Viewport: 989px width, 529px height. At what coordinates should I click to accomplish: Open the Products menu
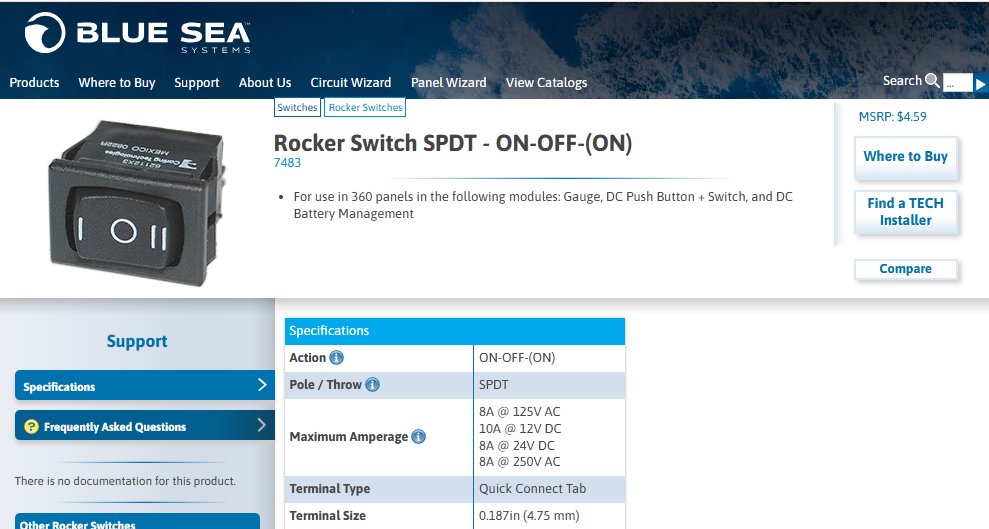coord(34,83)
